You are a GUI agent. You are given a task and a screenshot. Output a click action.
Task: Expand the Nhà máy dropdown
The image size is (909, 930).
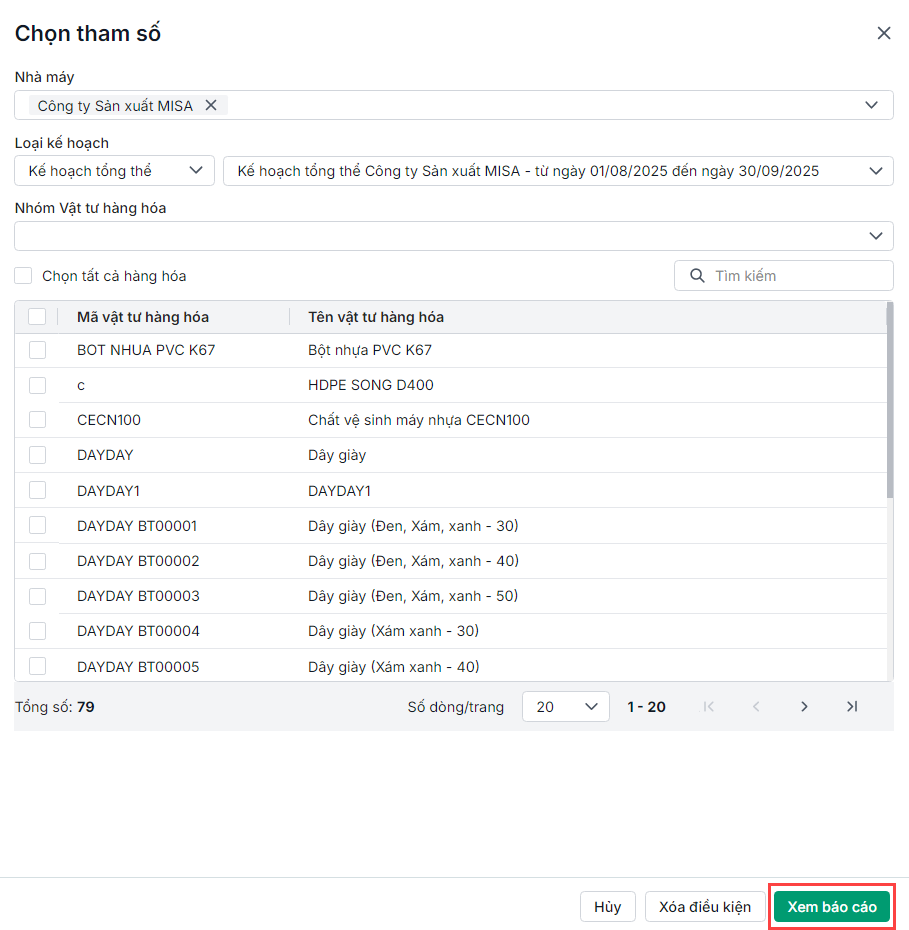pos(872,105)
